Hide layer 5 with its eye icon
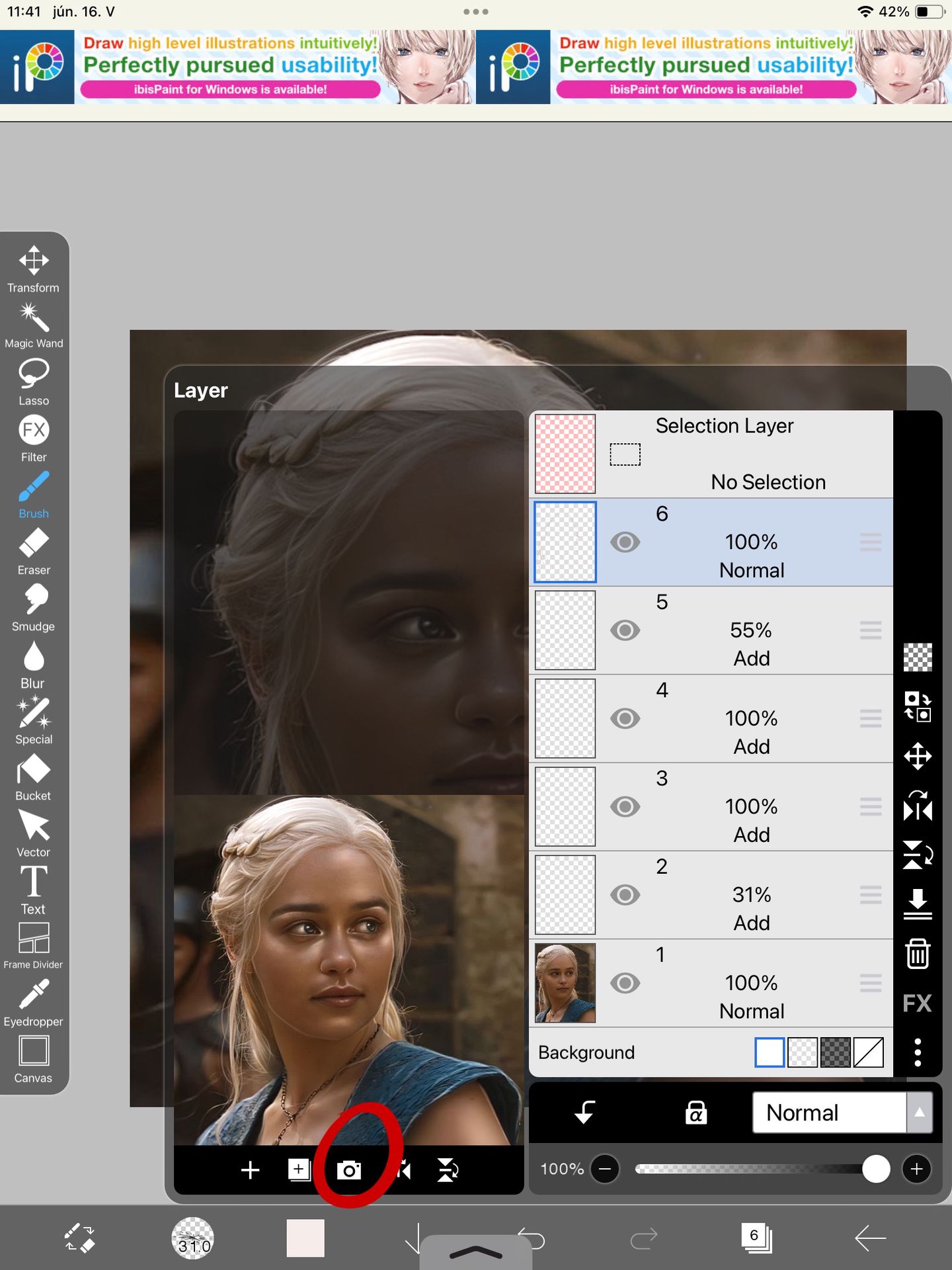The image size is (952, 1270). (625, 630)
